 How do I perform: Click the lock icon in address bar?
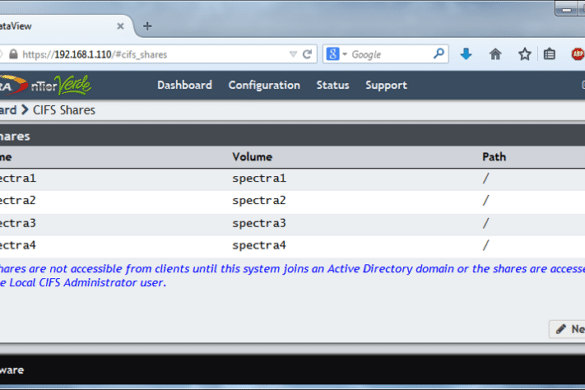tap(13, 54)
